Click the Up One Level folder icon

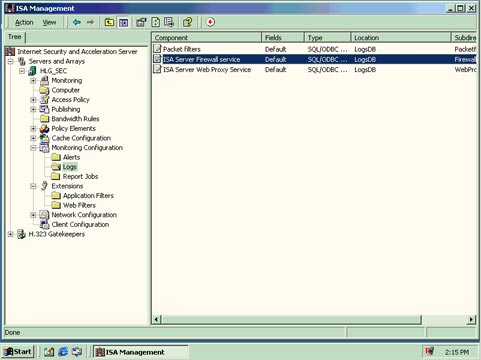tap(109, 22)
